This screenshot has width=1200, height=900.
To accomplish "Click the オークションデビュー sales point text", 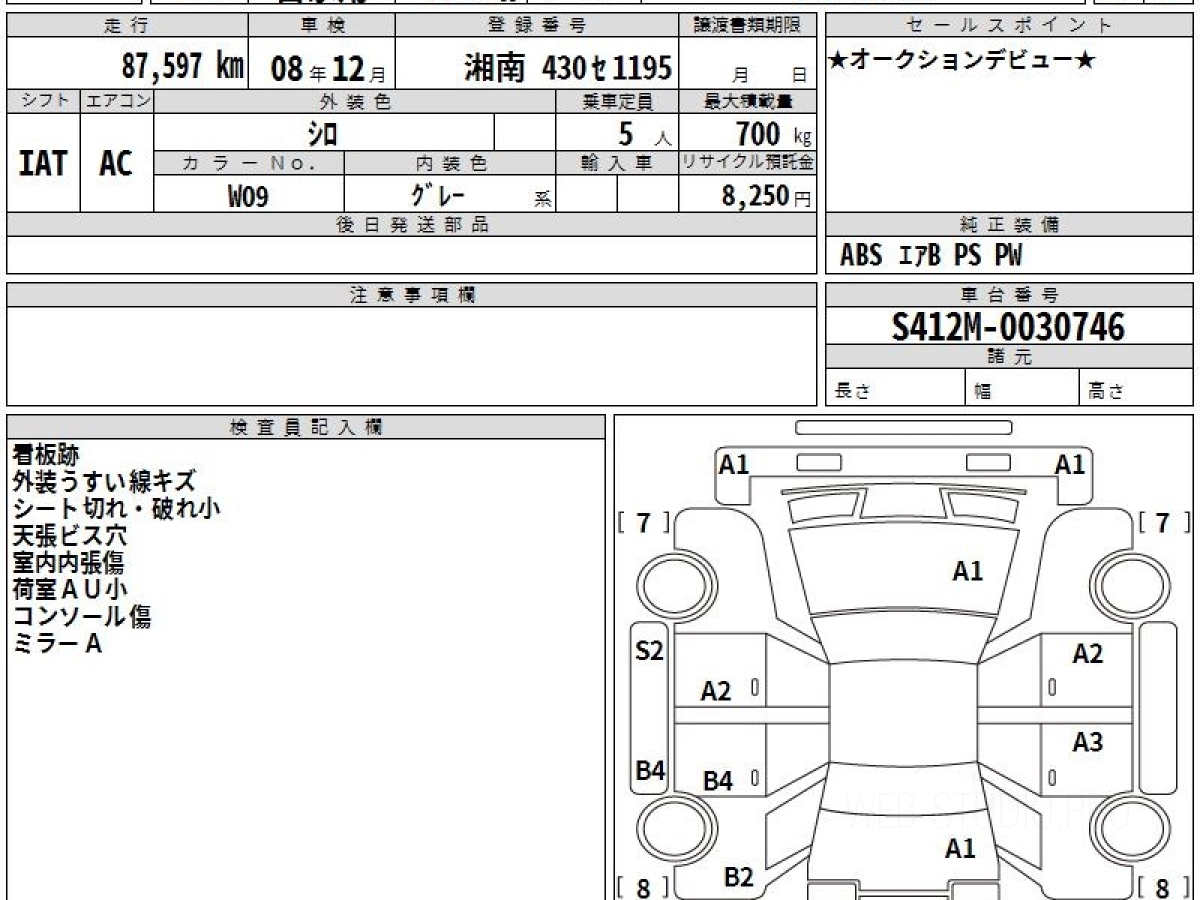I will (962, 61).
